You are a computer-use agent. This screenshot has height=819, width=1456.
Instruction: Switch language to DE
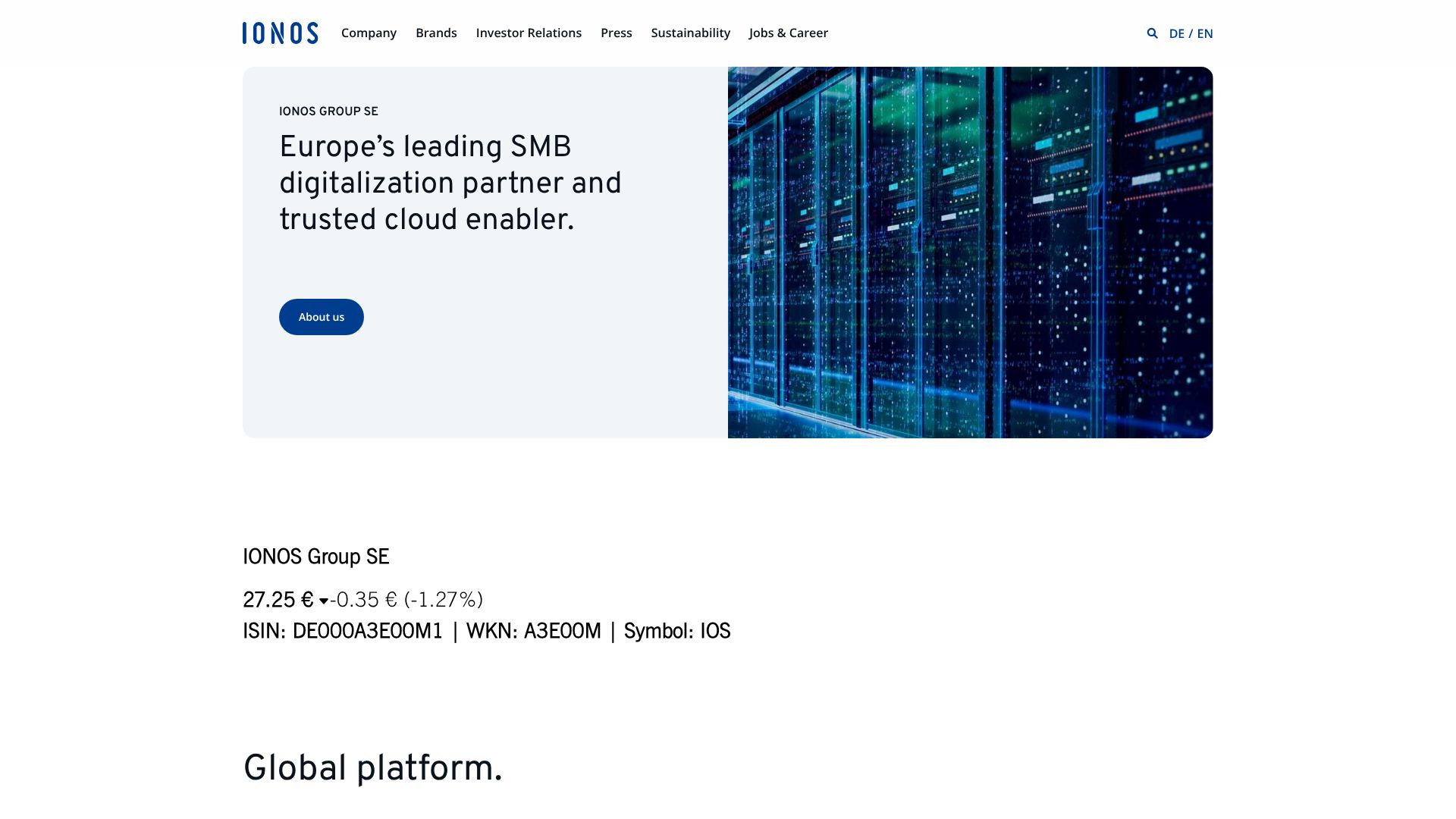point(1176,33)
